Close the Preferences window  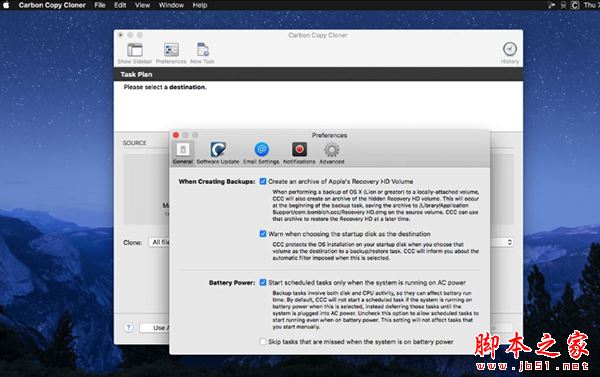[x=176, y=135]
